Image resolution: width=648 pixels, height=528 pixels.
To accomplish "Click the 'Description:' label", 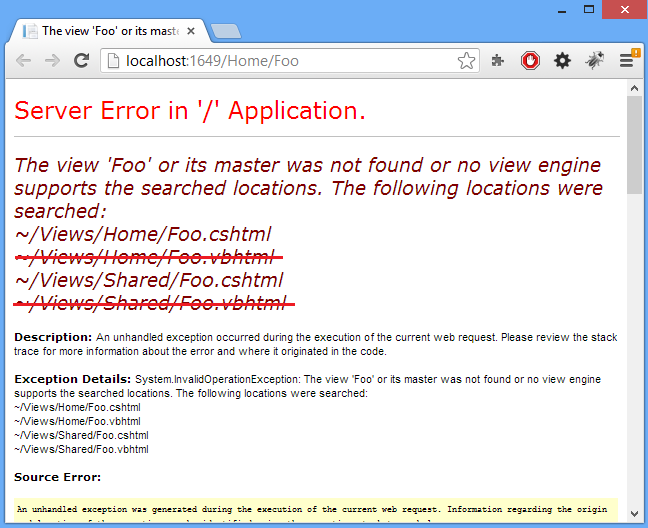I will pyautogui.click(x=53, y=337).
